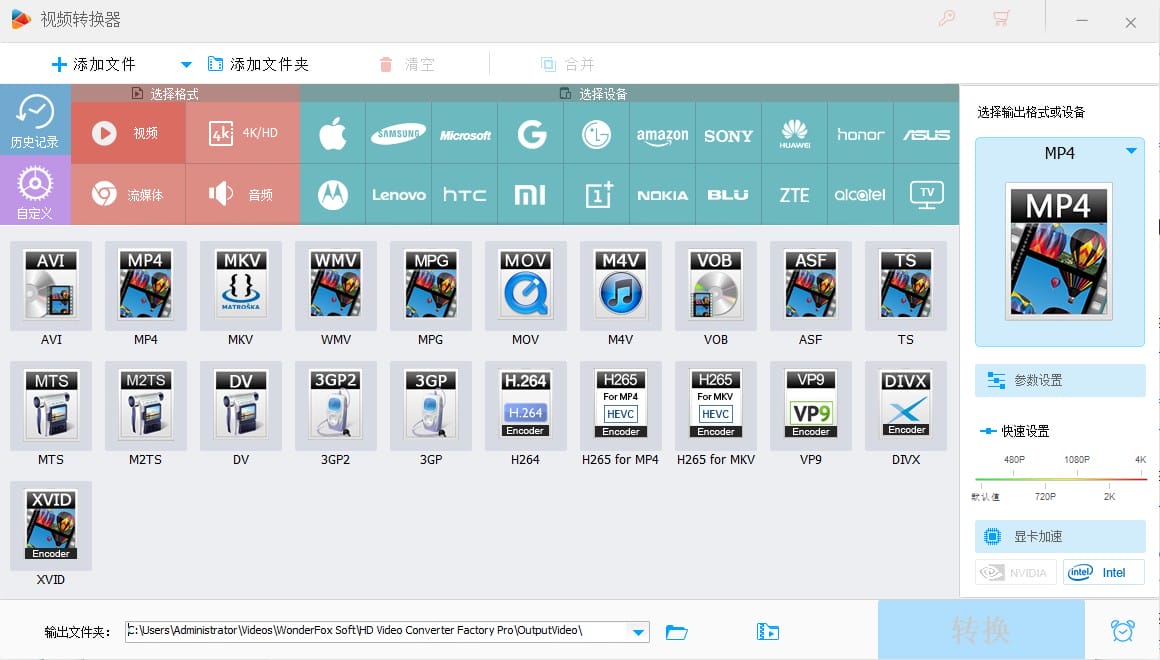Select H265 for MP4 encoder
Screen dimensions: 1160x660
click(621, 405)
